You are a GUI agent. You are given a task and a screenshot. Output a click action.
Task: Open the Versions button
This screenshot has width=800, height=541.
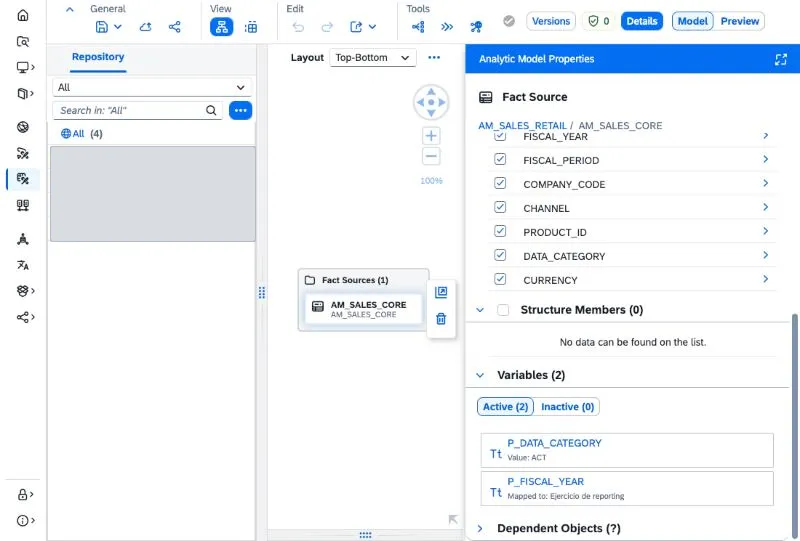tap(551, 21)
